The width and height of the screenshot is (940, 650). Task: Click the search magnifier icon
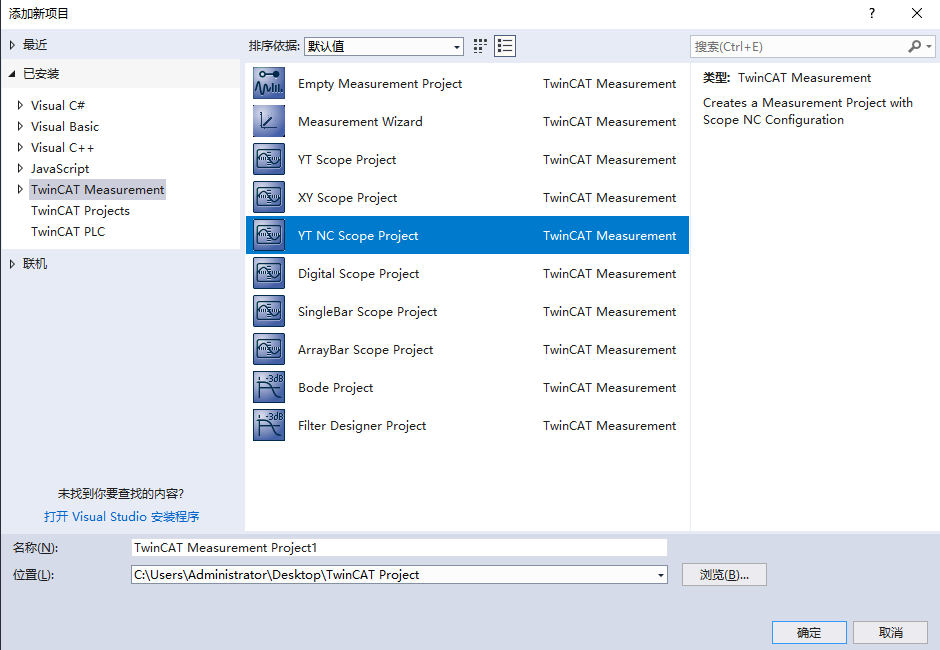pyautogui.click(x=914, y=46)
